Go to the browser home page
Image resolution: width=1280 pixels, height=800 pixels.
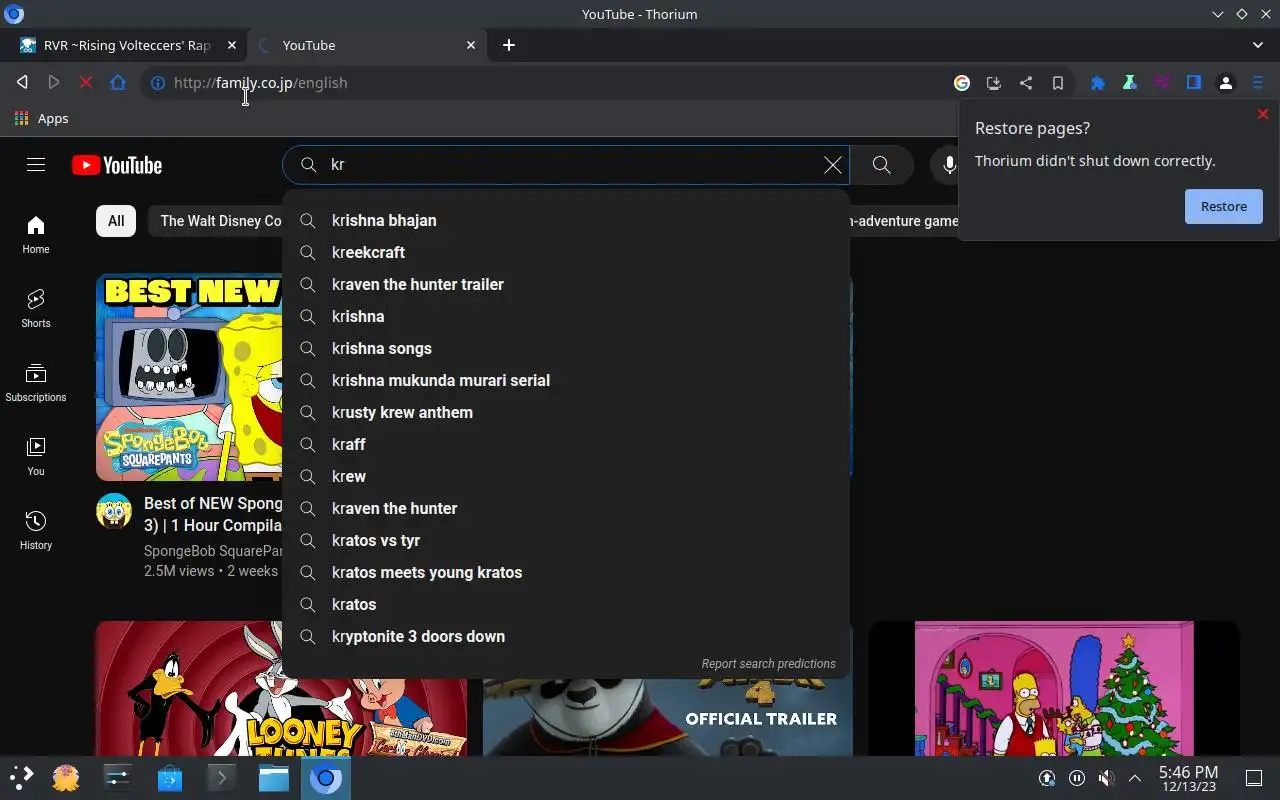click(x=118, y=83)
